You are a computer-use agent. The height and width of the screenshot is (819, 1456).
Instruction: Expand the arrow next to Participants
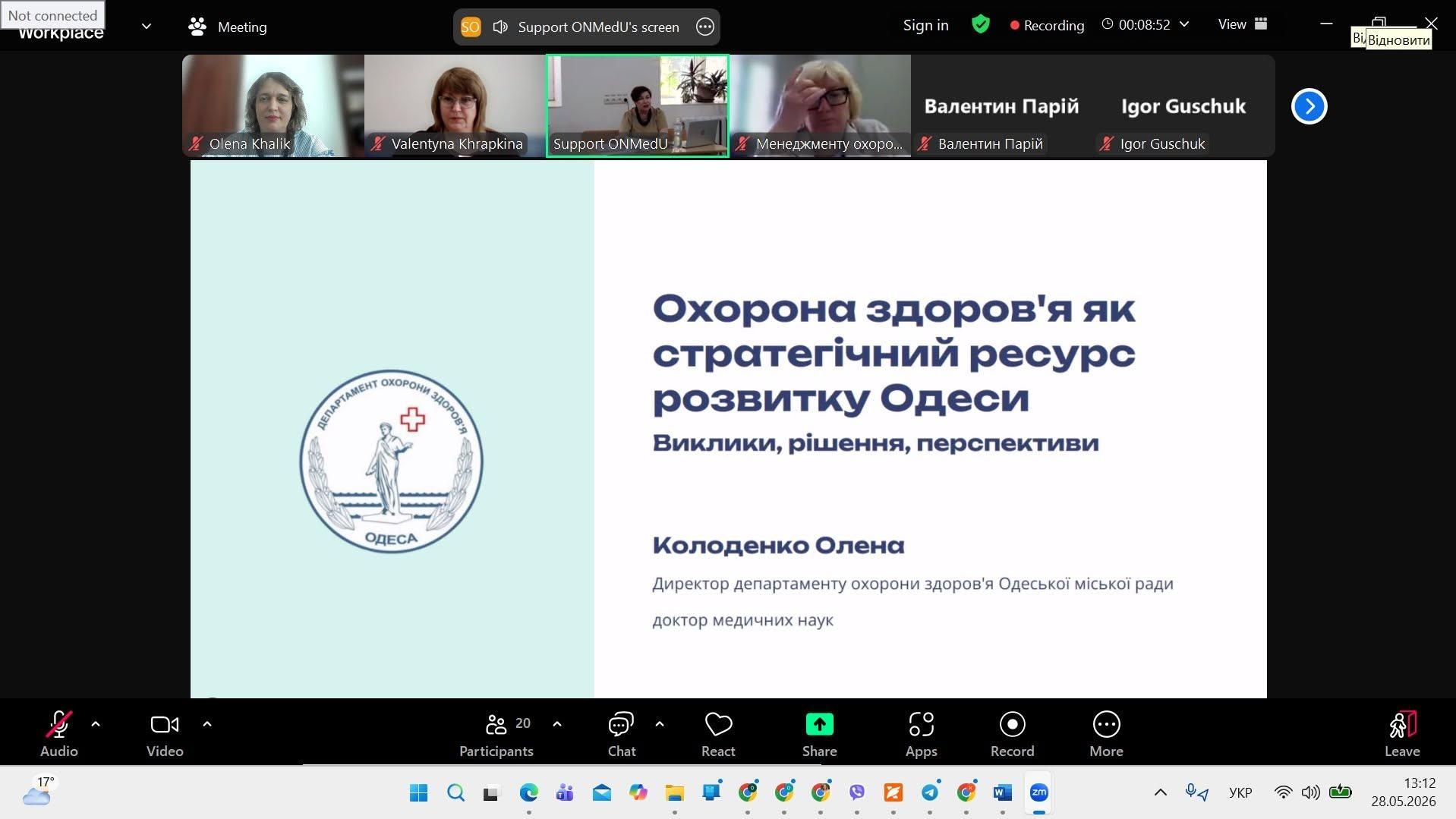coord(557,724)
